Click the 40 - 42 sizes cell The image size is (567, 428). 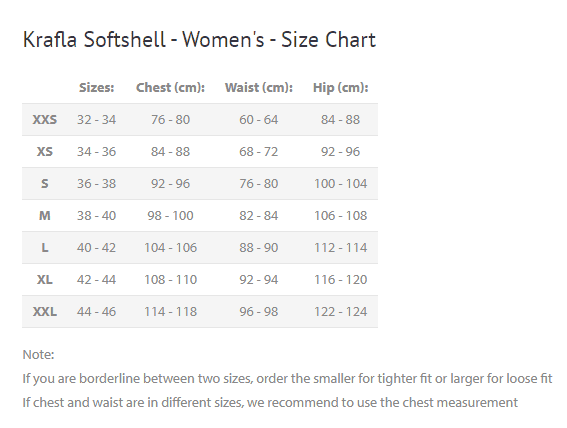pos(97,248)
